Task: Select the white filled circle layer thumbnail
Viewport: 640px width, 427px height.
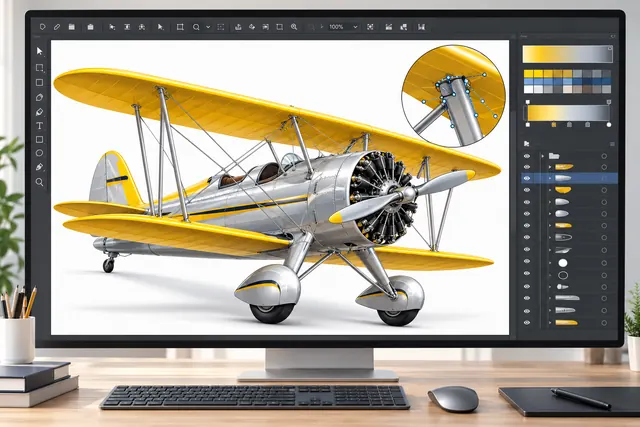Action: pos(563,263)
